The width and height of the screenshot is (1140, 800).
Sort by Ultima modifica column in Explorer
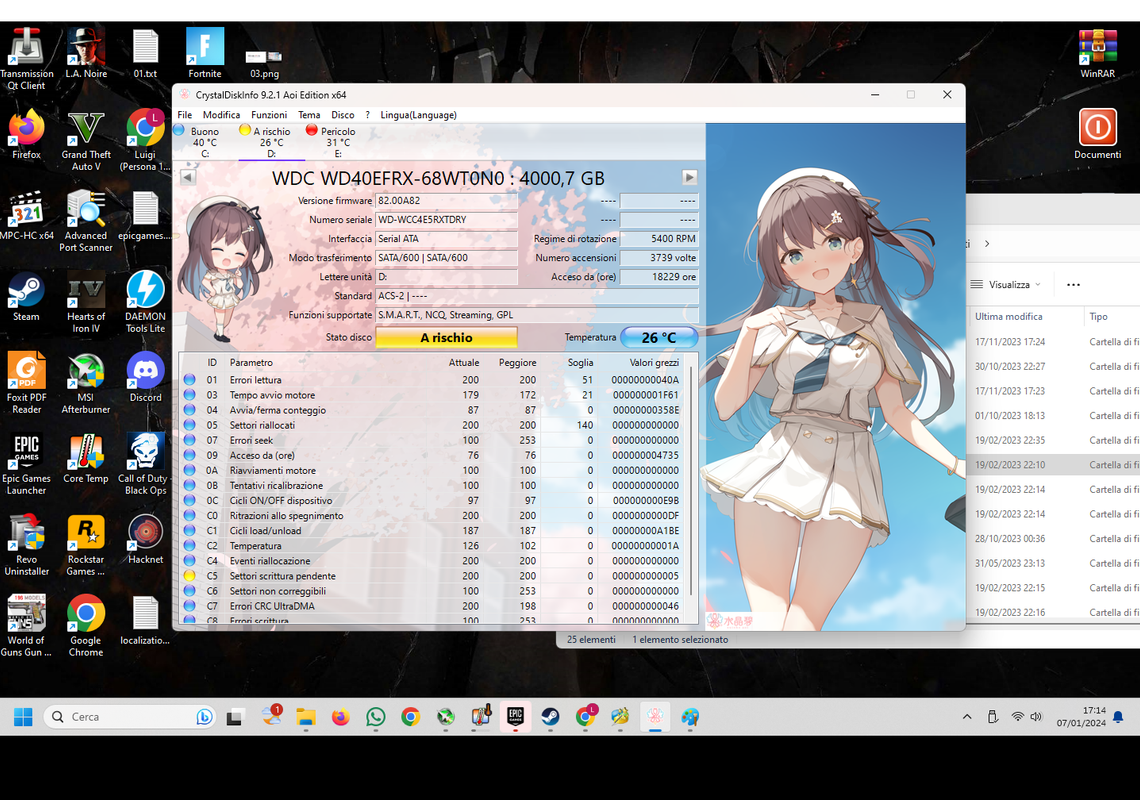pyautogui.click(x=1008, y=316)
